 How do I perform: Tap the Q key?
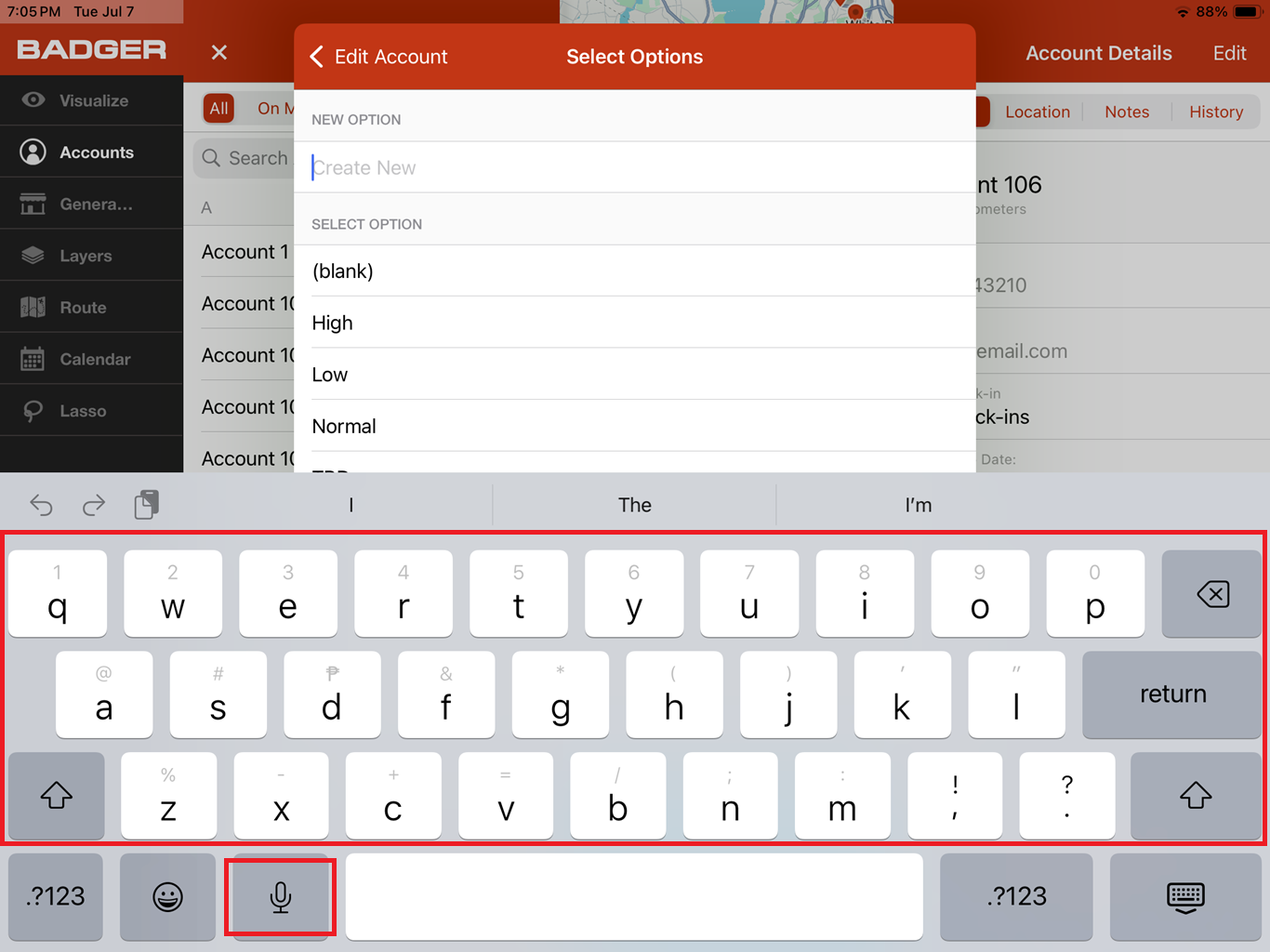58,593
